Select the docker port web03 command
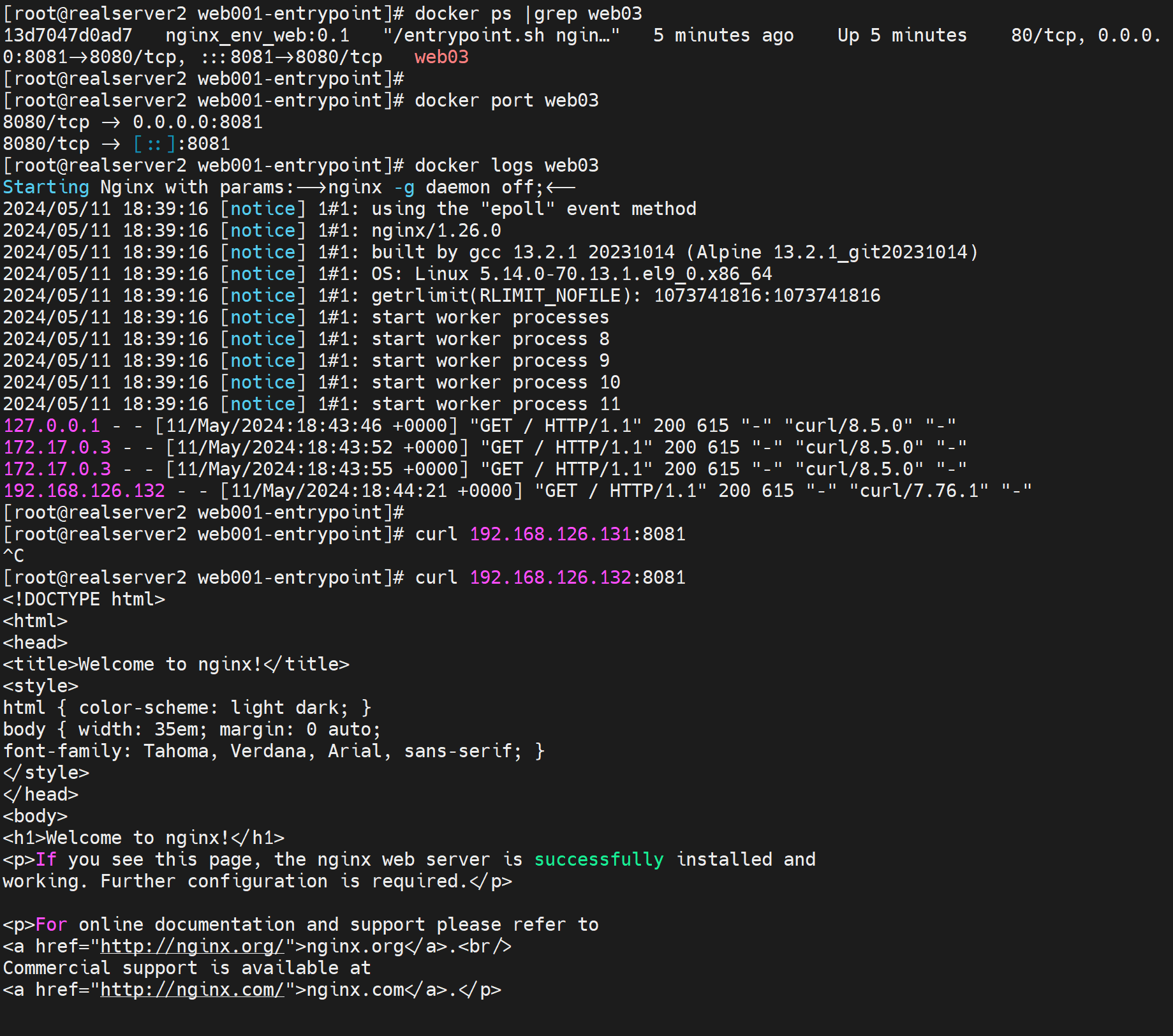1173x1036 pixels. click(x=506, y=100)
